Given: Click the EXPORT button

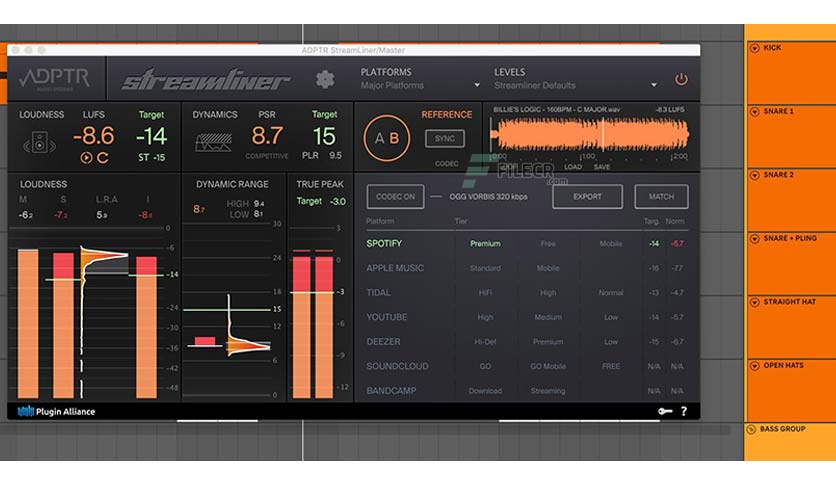Looking at the screenshot, I should tap(587, 197).
